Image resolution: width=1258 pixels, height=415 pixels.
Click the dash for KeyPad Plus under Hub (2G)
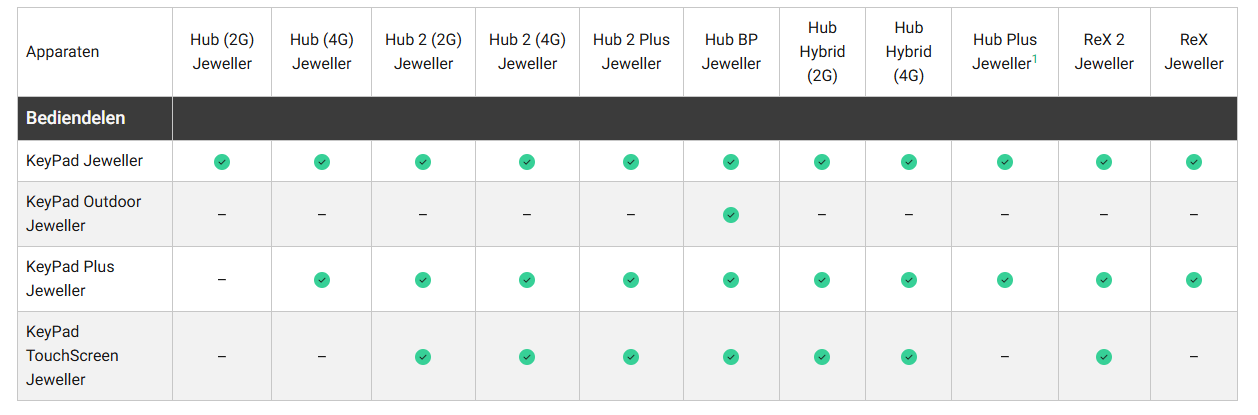222,280
